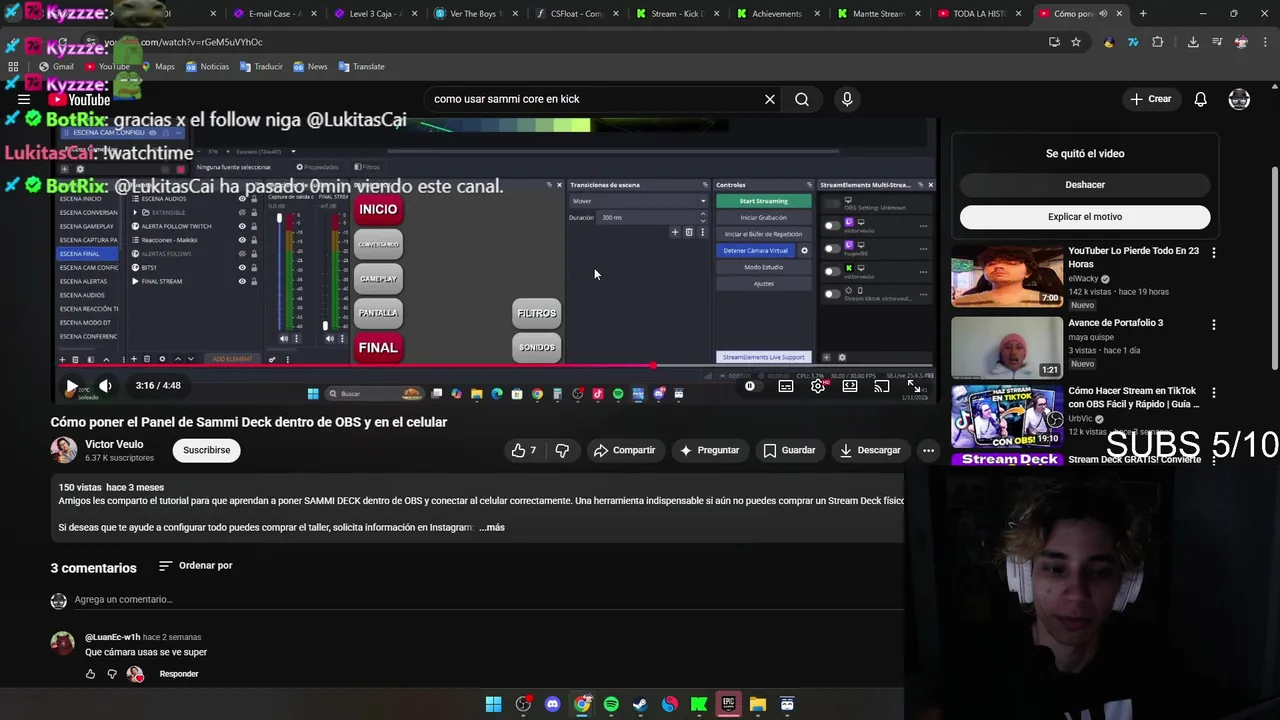Click the YouTube search magnifier button
The height and width of the screenshot is (720, 1280).
802,99
